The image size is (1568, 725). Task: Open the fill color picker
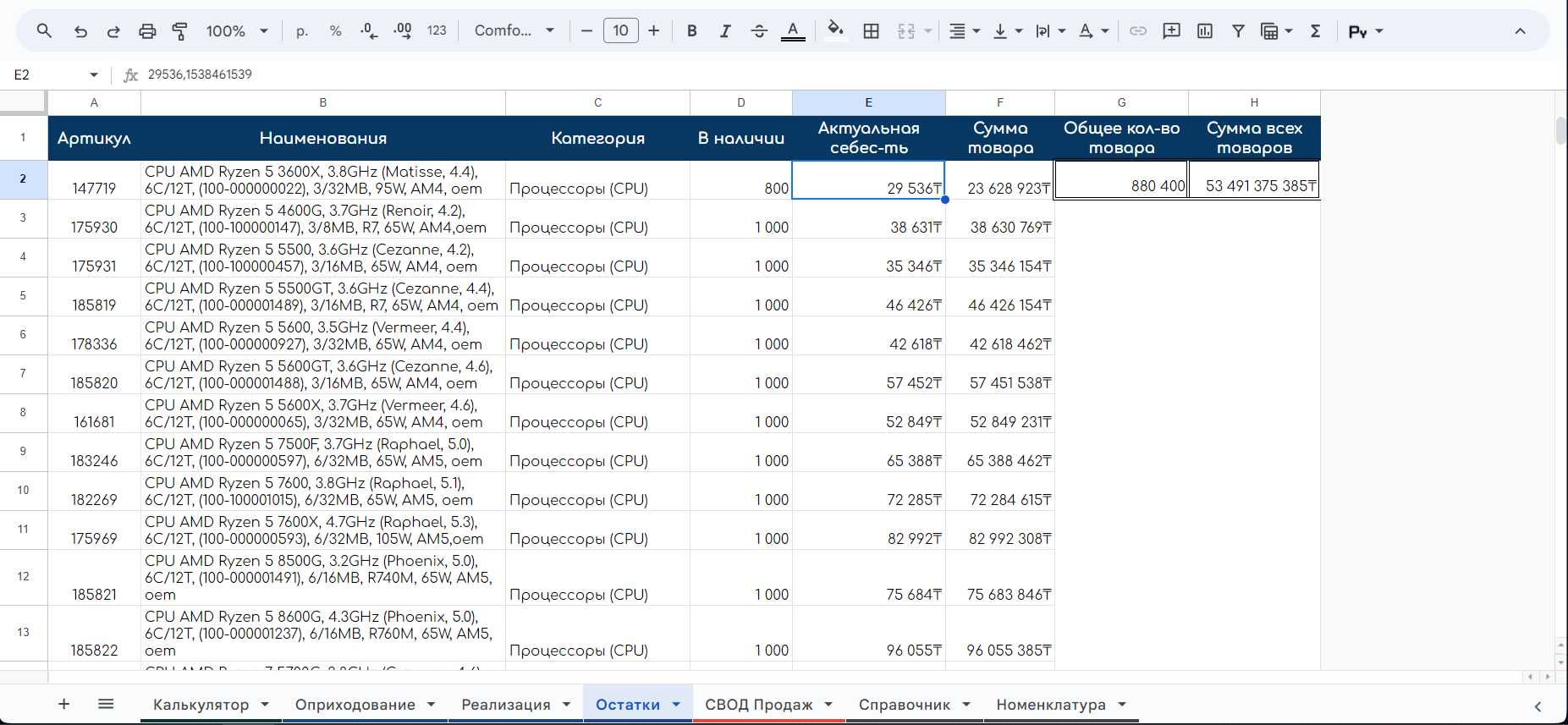coord(836,30)
